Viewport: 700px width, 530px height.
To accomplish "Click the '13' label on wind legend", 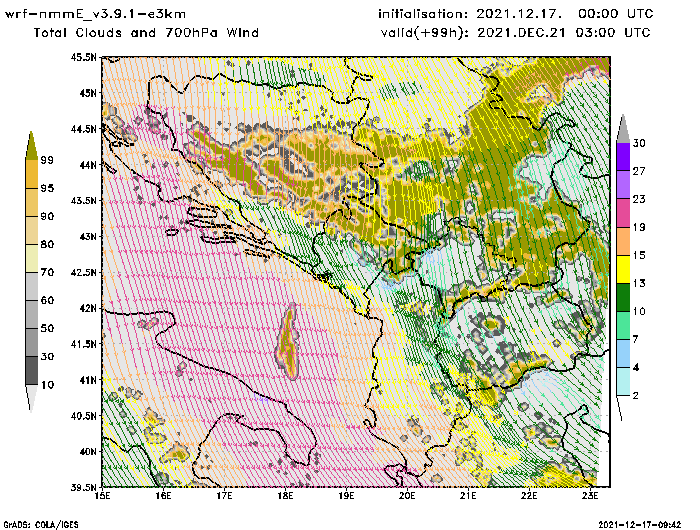I will pos(639,284).
